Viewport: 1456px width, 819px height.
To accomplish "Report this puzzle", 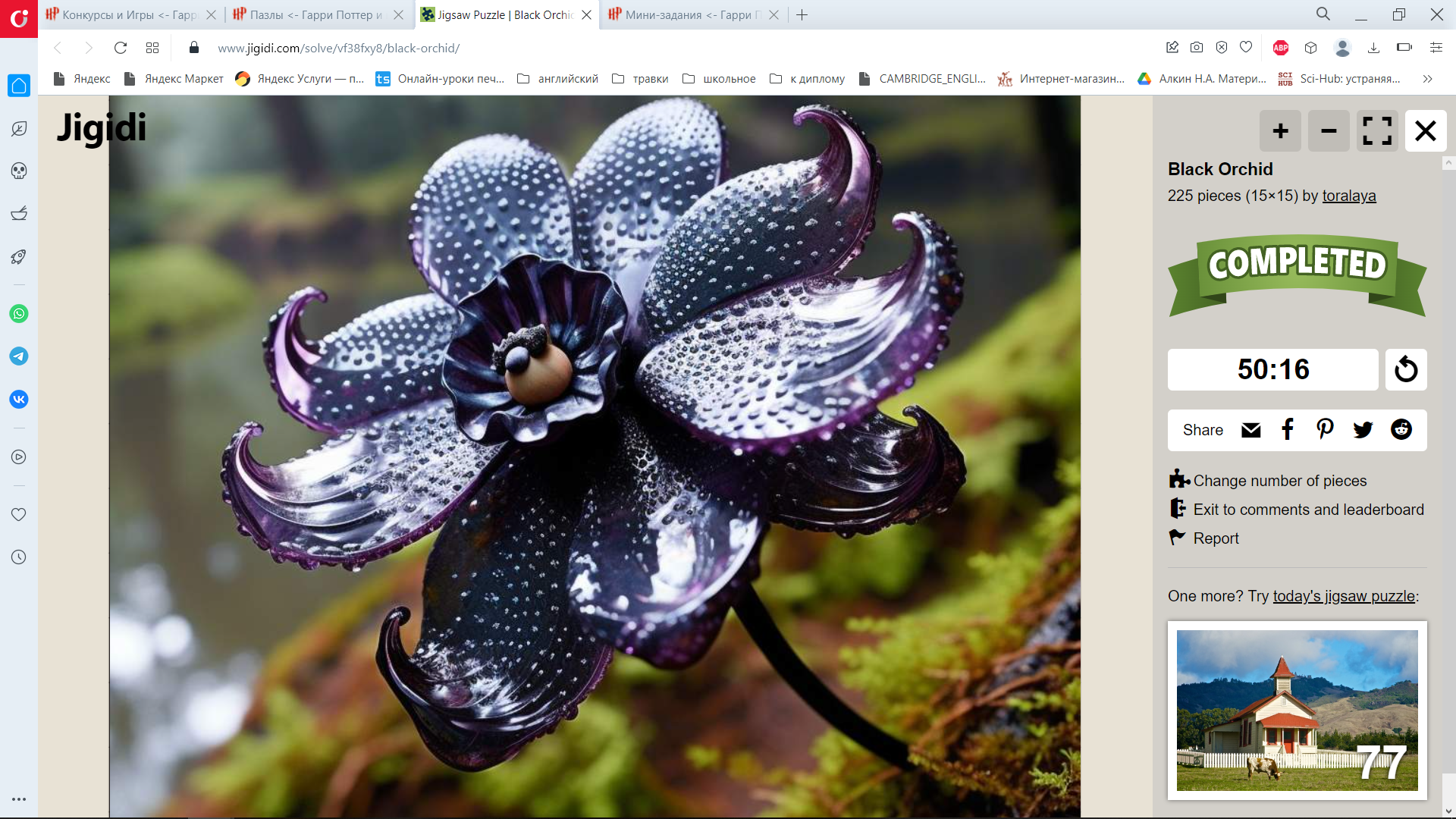I will 1204,538.
